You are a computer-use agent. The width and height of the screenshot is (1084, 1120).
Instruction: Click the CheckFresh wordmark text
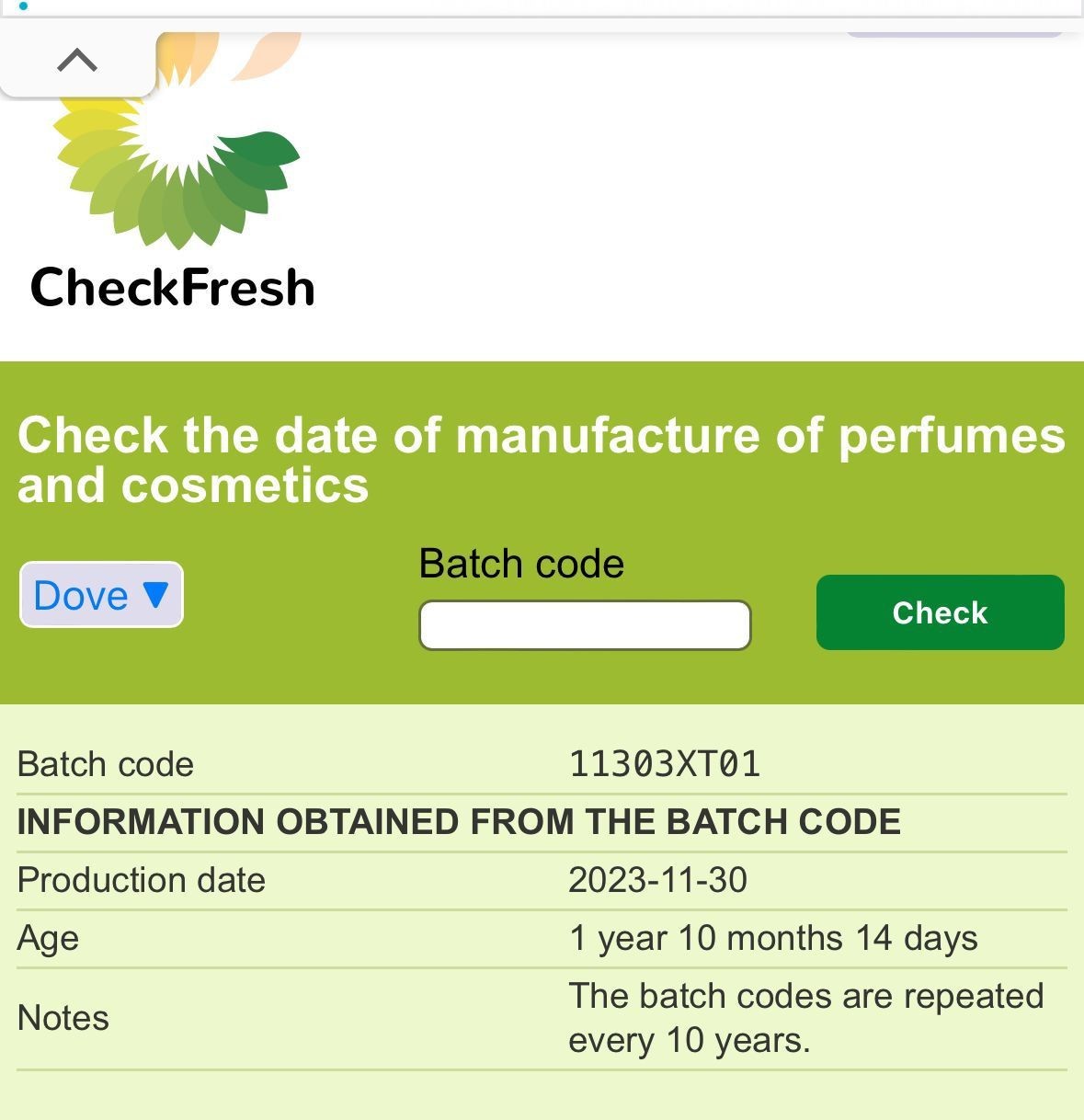[173, 287]
